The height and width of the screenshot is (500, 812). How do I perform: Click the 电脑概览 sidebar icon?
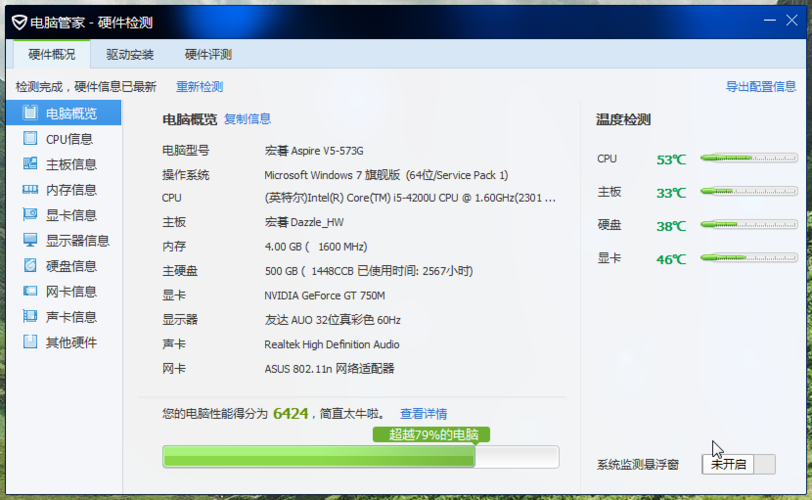[x=30, y=112]
